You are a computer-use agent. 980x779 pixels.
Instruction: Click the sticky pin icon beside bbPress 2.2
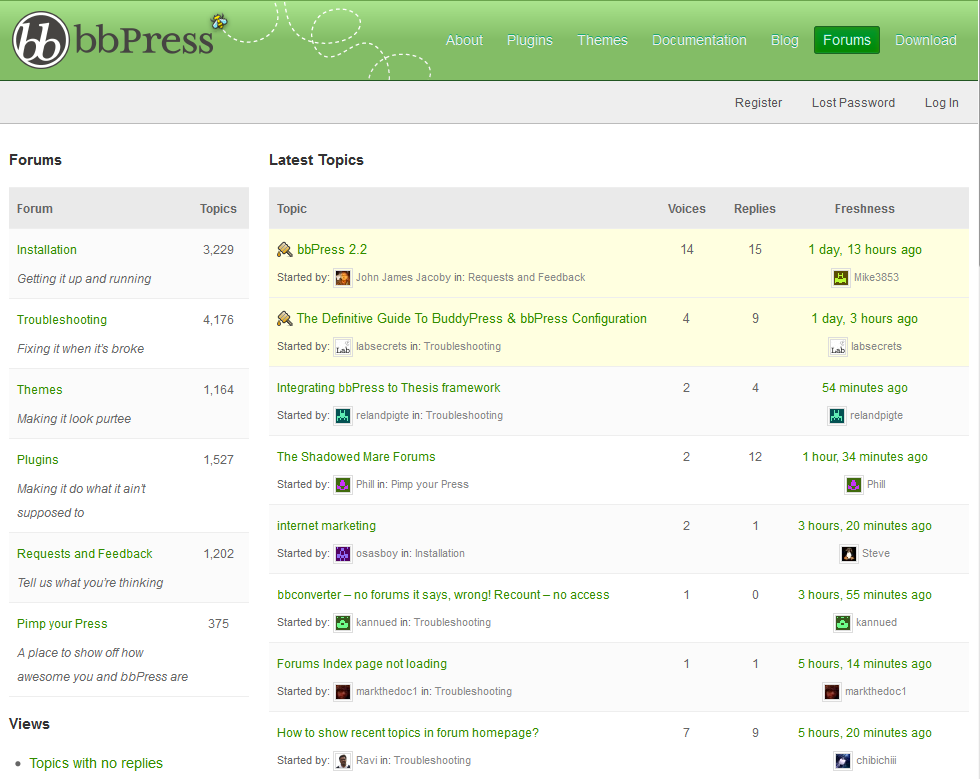coord(284,250)
